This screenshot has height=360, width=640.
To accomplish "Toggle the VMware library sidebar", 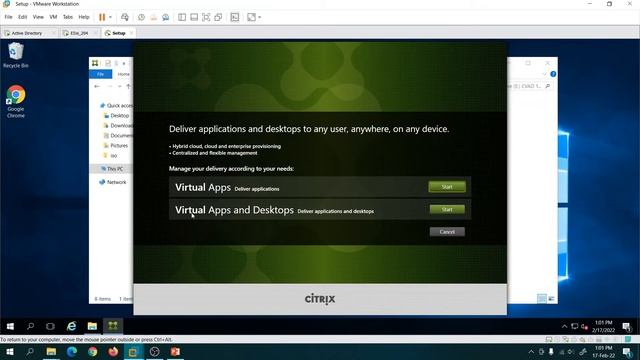I will pyautogui.click(x=182, y=17).
